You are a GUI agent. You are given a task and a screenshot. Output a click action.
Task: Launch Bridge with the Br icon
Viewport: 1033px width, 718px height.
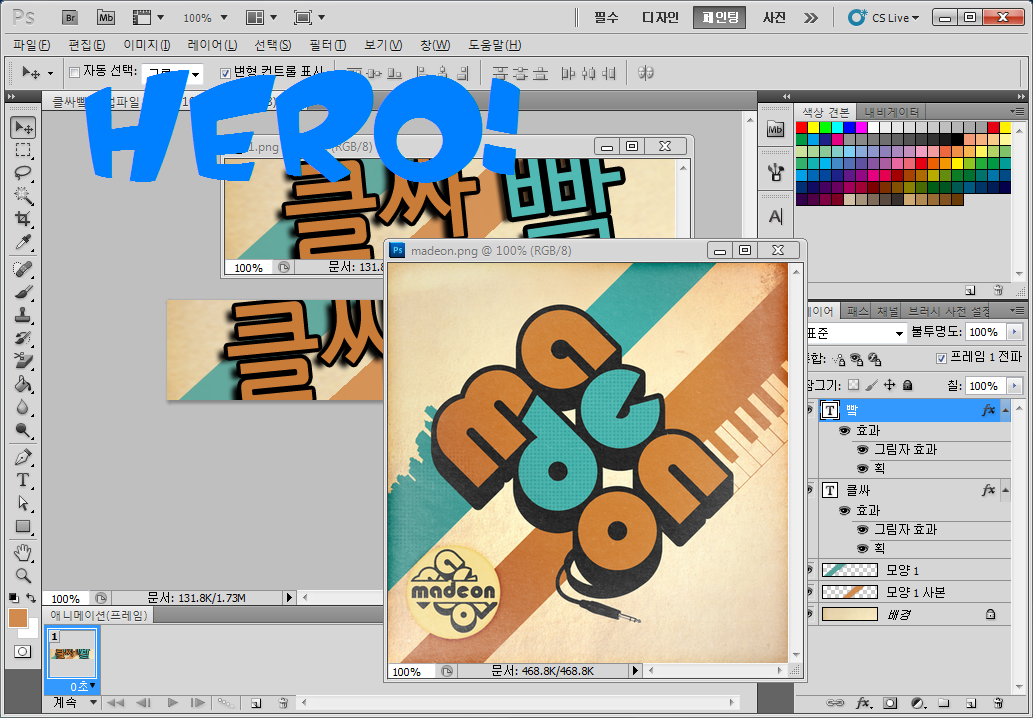(x=70, y=18)
